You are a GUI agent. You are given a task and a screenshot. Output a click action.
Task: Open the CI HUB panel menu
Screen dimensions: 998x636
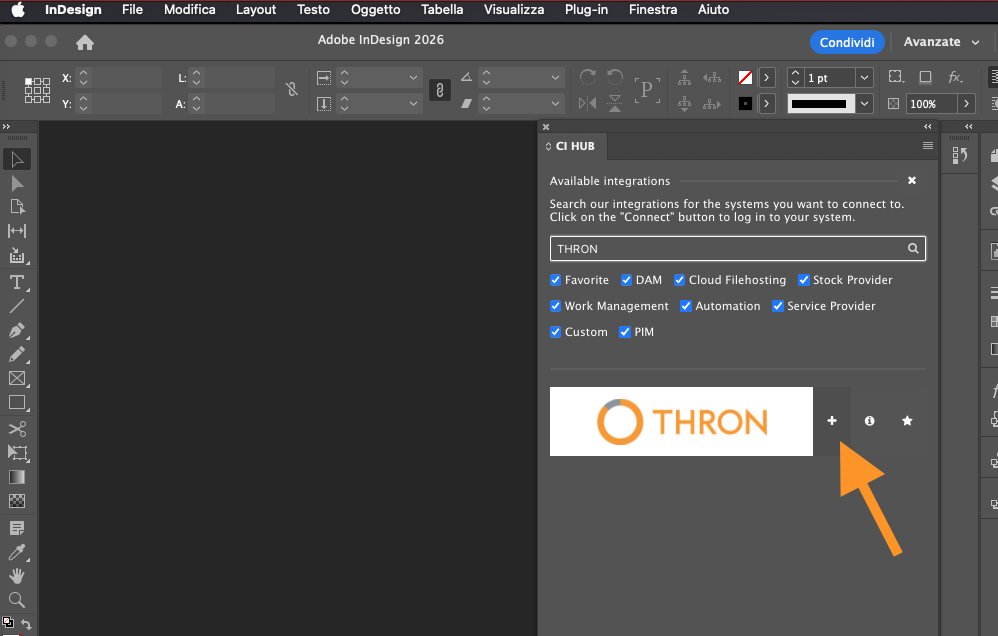tap(927, 146)
